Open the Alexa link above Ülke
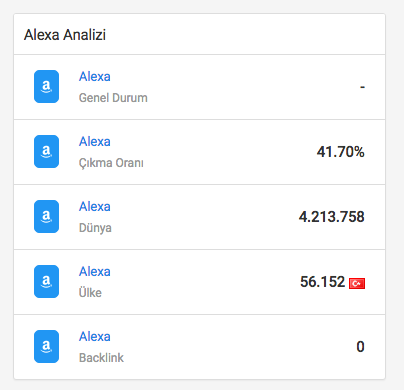 pos(95,272)
